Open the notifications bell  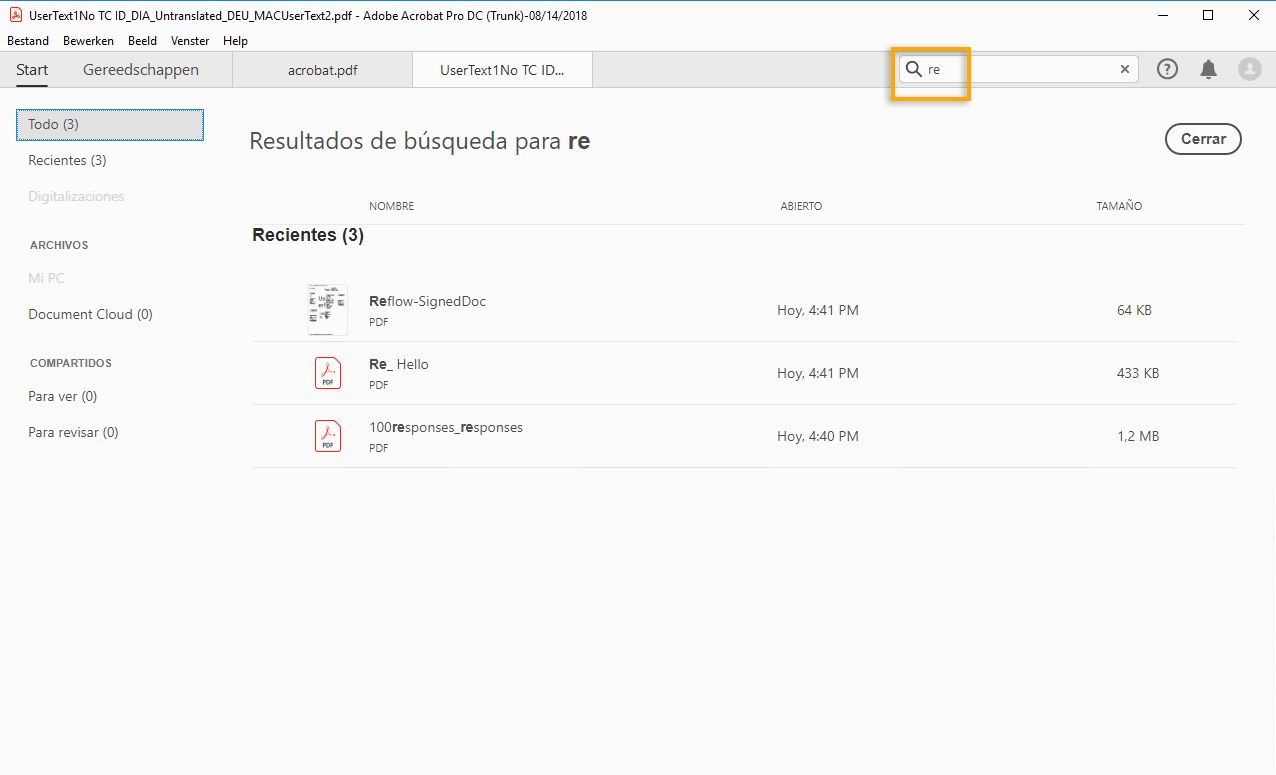(1208, 69)
